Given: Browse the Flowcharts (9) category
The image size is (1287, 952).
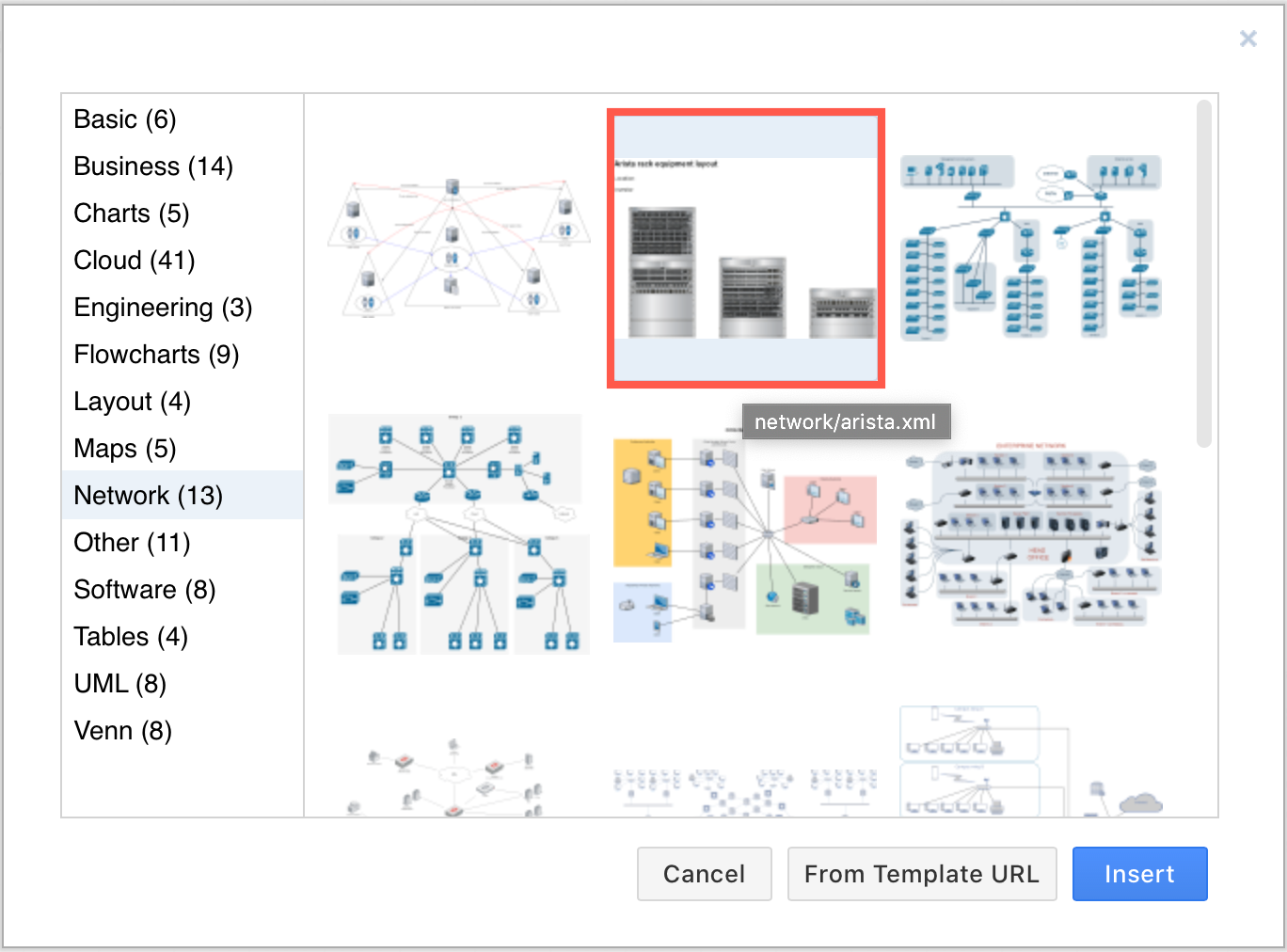Looking at the screenshot, I should [x=156, y=355].
